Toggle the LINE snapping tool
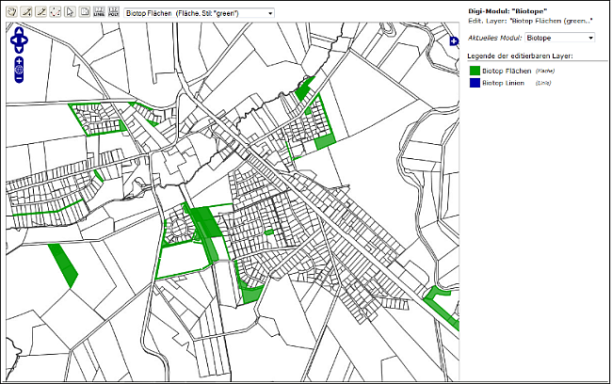Screen dimensions: 612x384 99,12
